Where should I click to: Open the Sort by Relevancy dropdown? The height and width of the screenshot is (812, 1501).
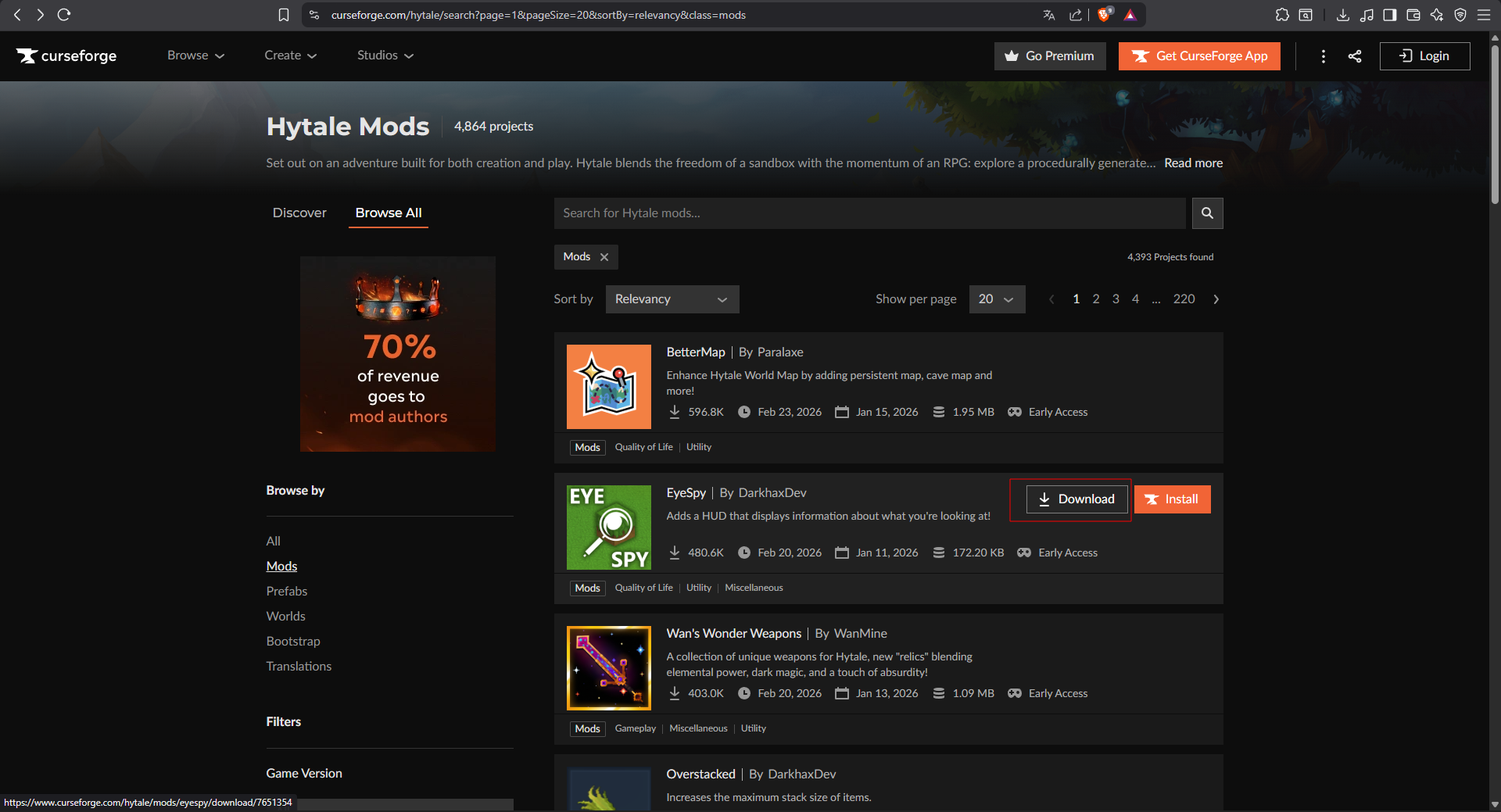(672, 299)
